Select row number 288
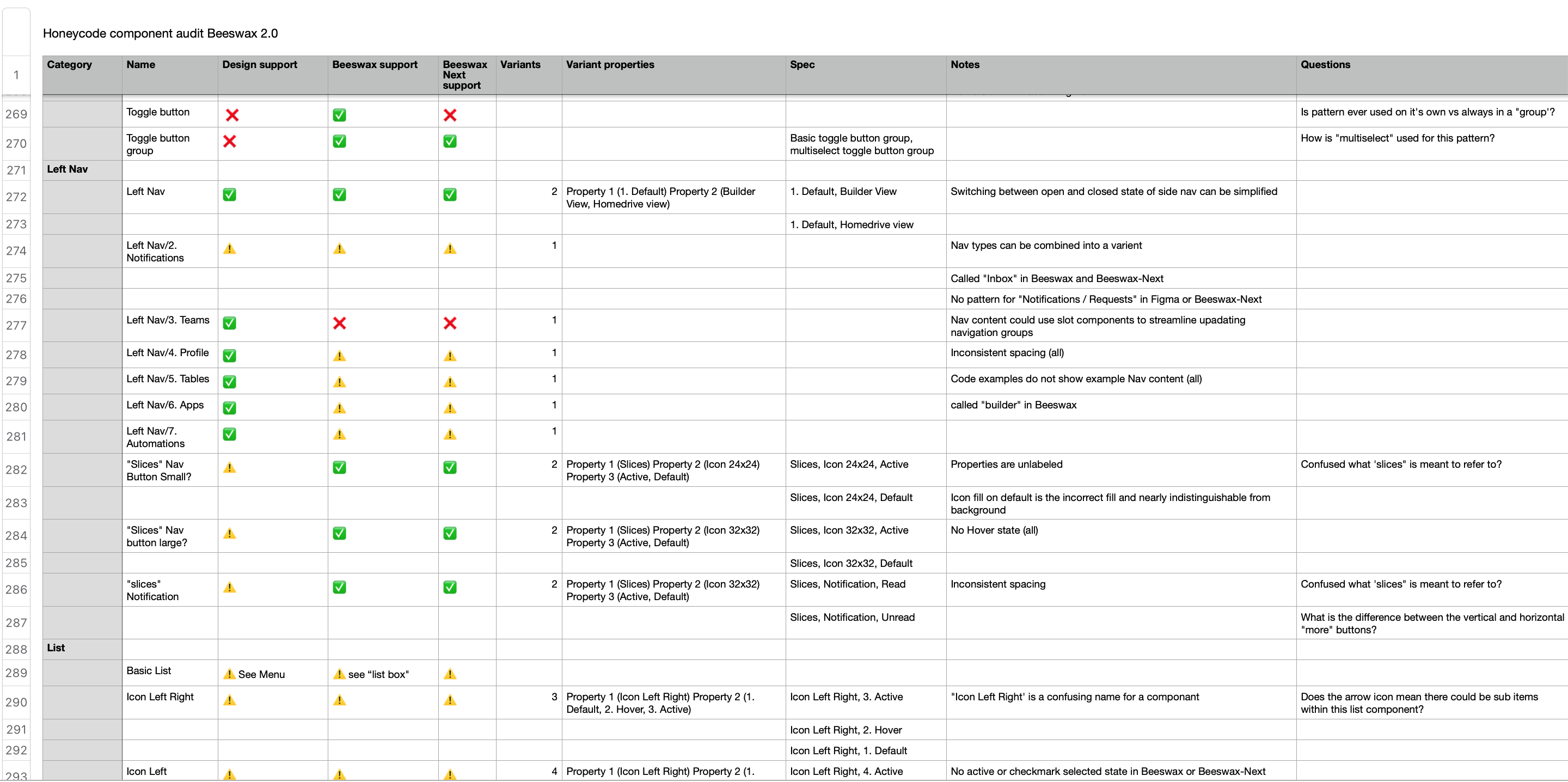Image resolution: width=1568 pixels, height=782 pixels. [16, 649]
